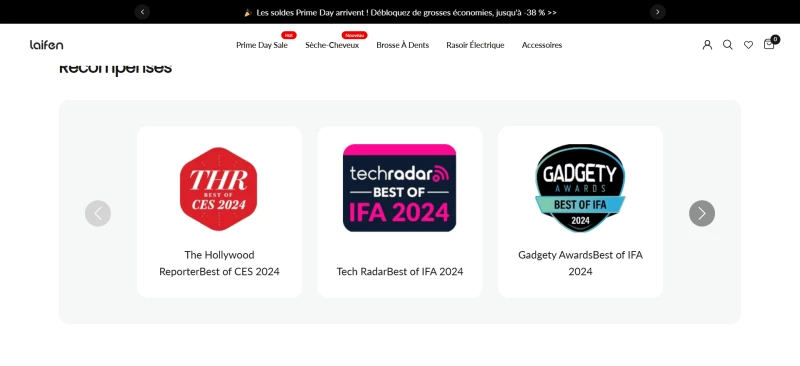Slide awards carousel to previous
800x366 pixels.
(x=98, y=213)
